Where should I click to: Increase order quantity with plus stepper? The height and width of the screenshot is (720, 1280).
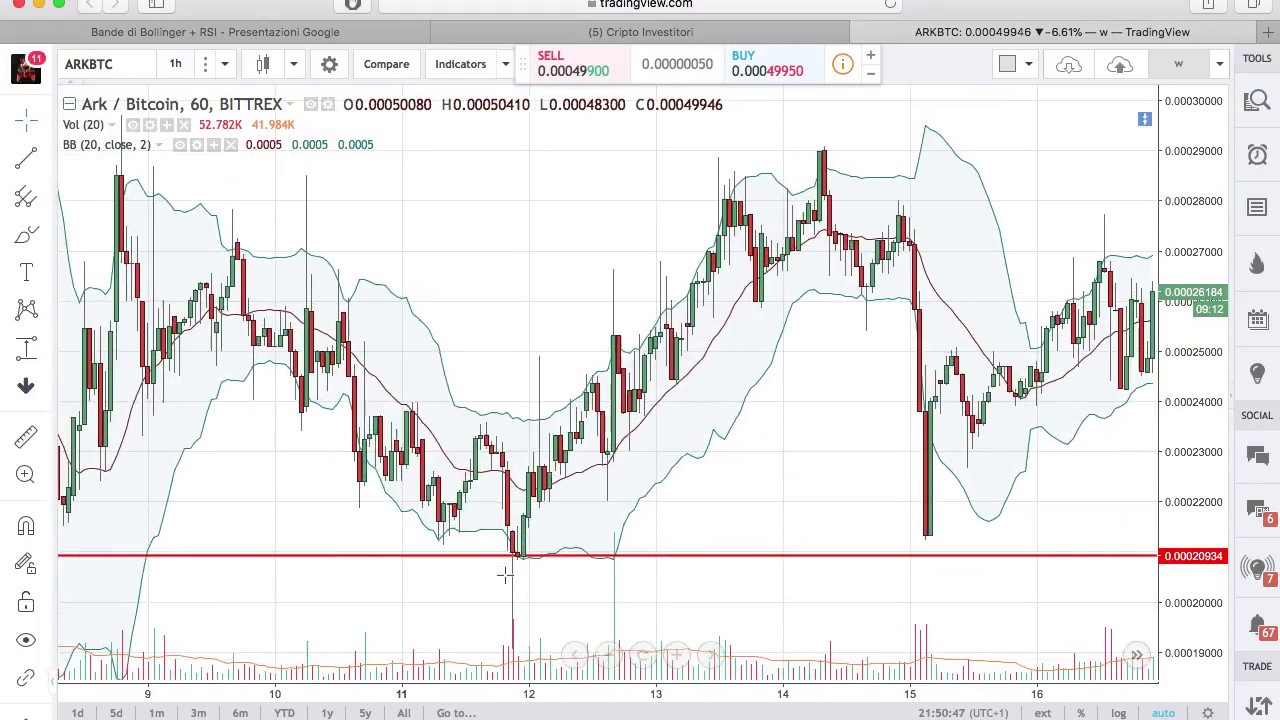(x=870, y=55)
